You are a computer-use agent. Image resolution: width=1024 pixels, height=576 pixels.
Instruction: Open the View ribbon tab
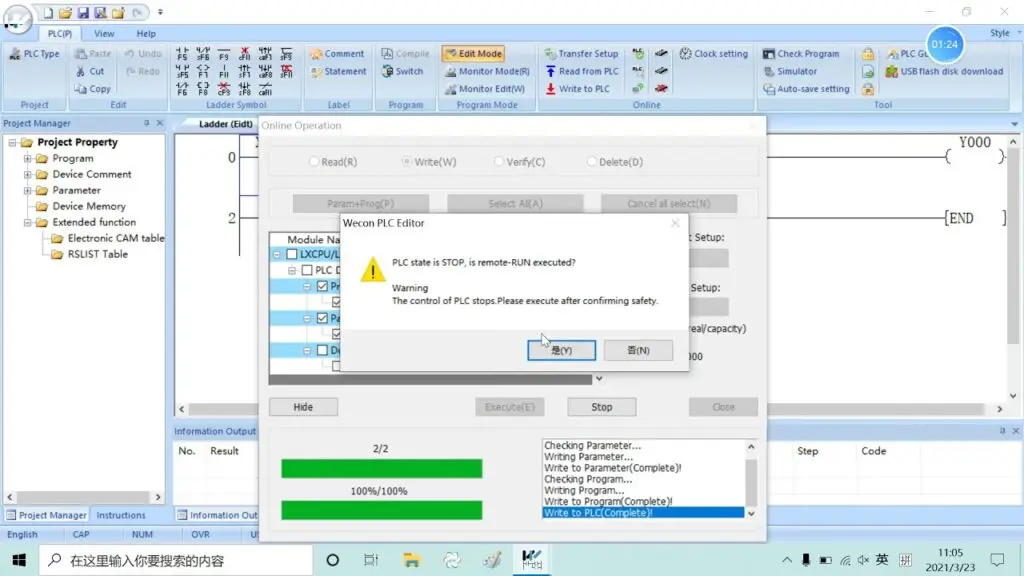pyautogui.click(x=104, y=33)
